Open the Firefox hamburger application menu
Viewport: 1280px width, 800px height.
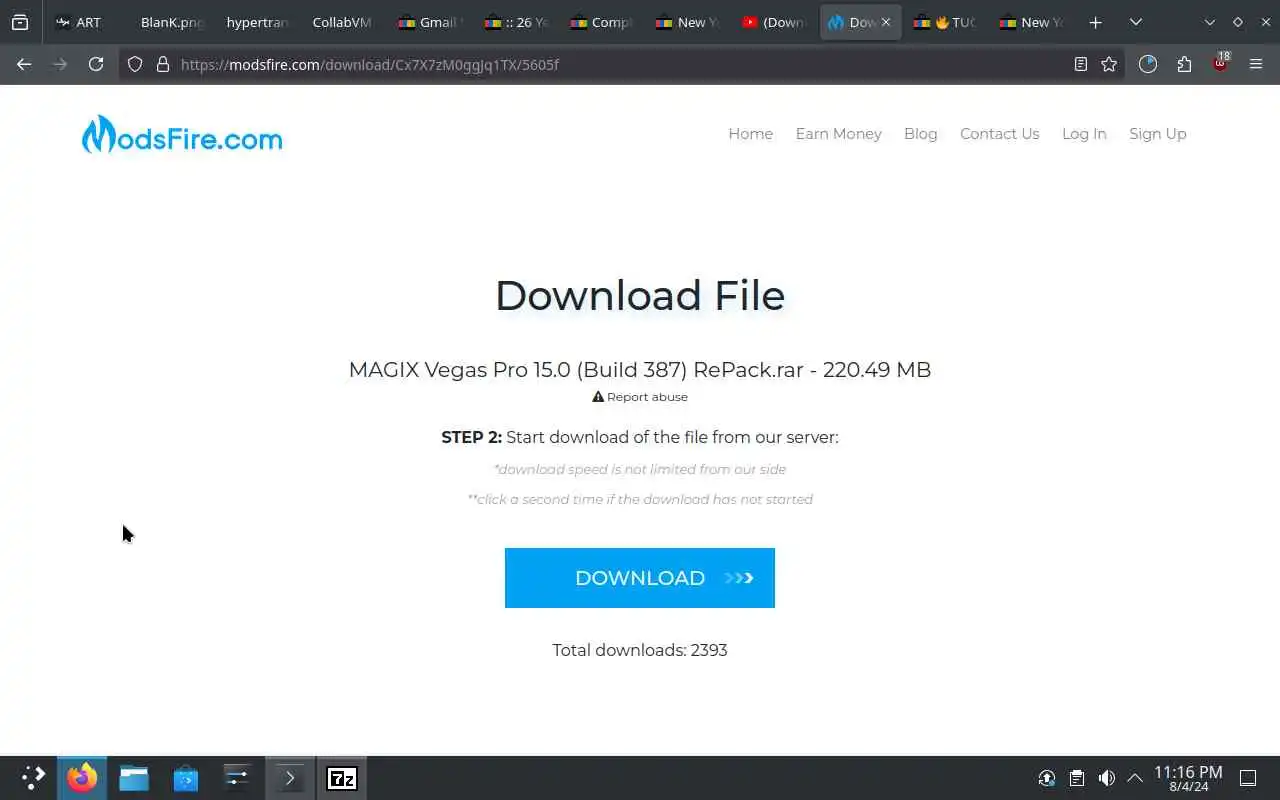[1256, 64]
